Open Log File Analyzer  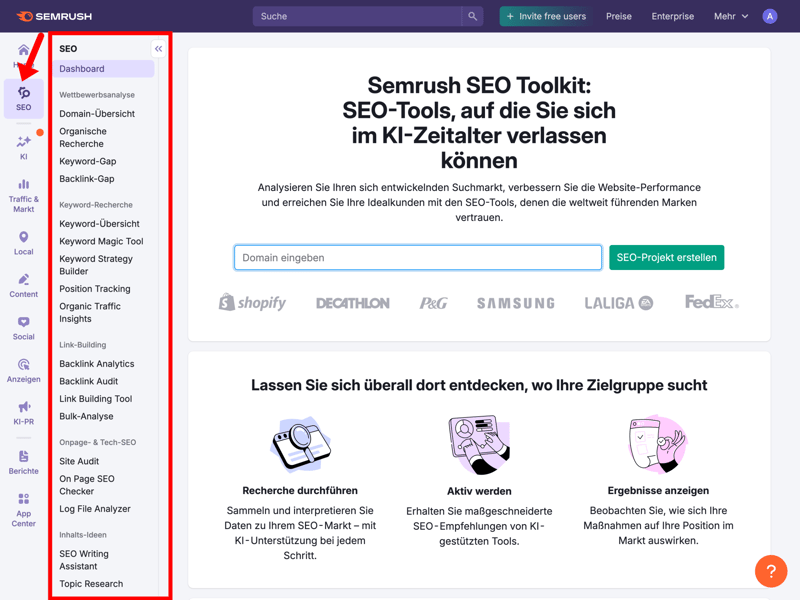point(95,509)
